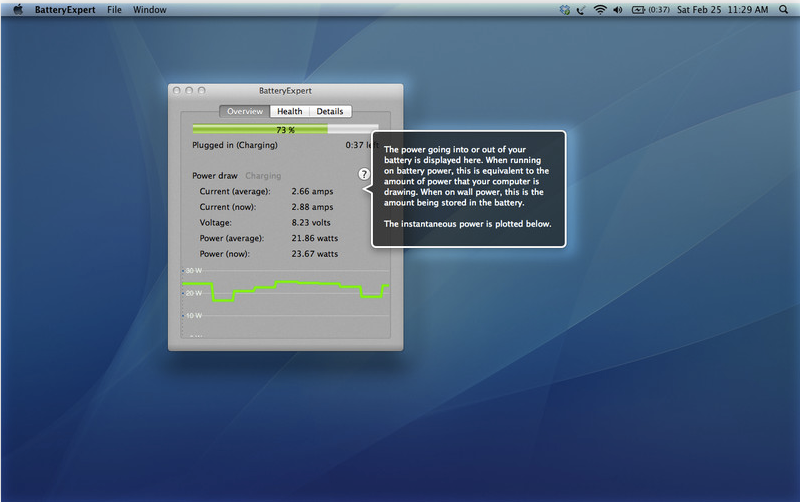Click the Current (now) label
Screen dimensions: 800x502
[x=228, y=207]
